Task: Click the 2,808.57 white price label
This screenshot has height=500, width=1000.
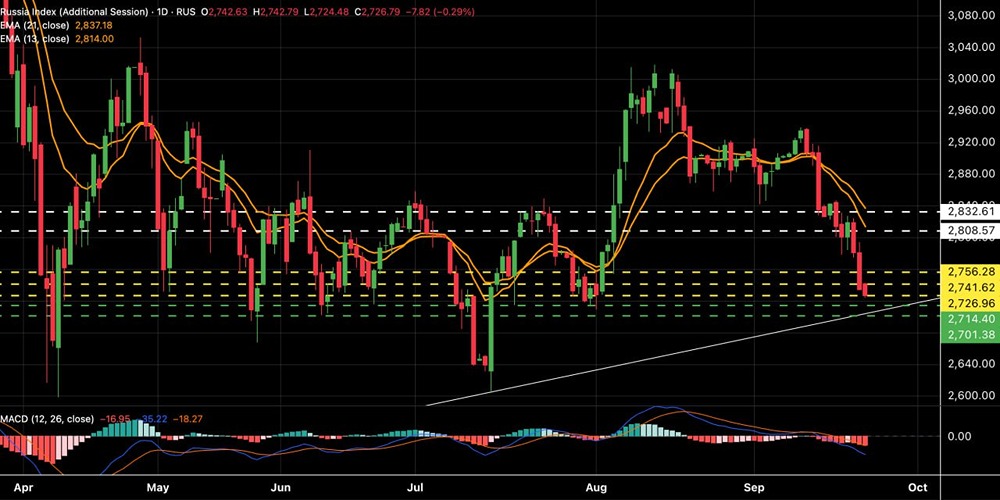Action: 968,230
